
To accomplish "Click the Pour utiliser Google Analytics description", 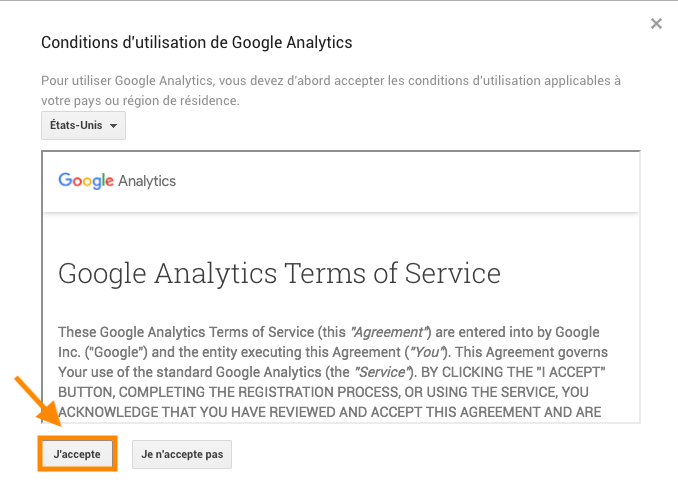I will pos(331,90).
